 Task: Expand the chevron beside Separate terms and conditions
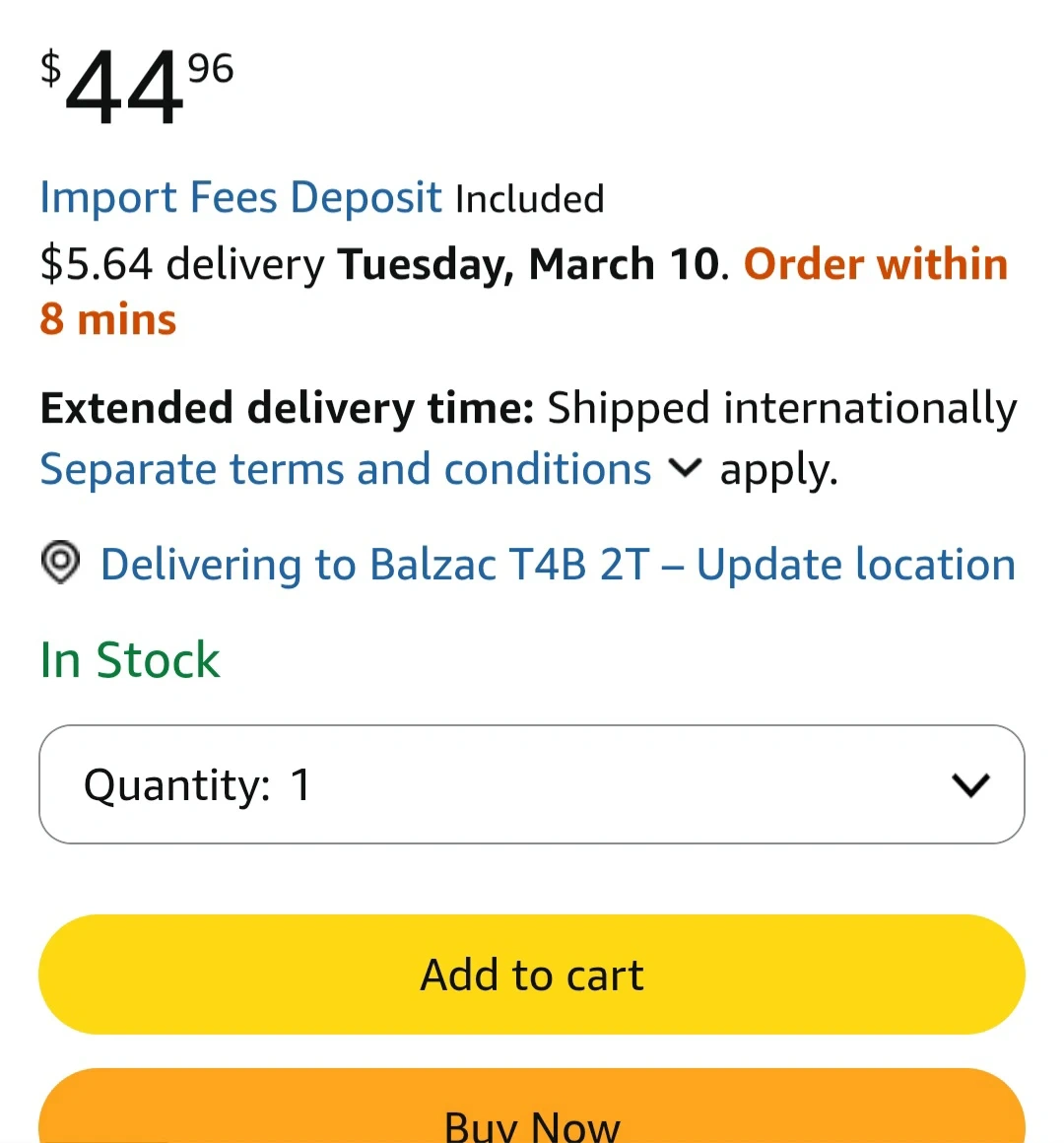[x=685, y=469]
